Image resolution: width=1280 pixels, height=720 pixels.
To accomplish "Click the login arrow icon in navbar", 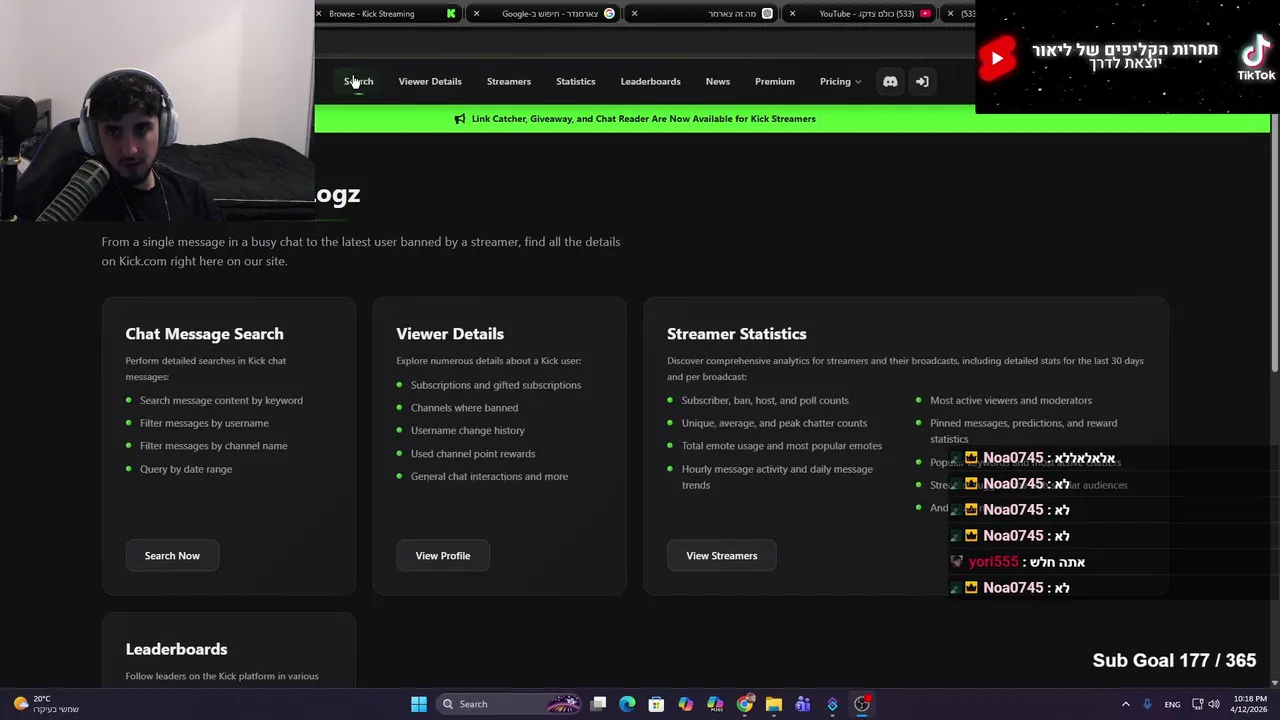I will pyautogui.click(x=922, y=81).
